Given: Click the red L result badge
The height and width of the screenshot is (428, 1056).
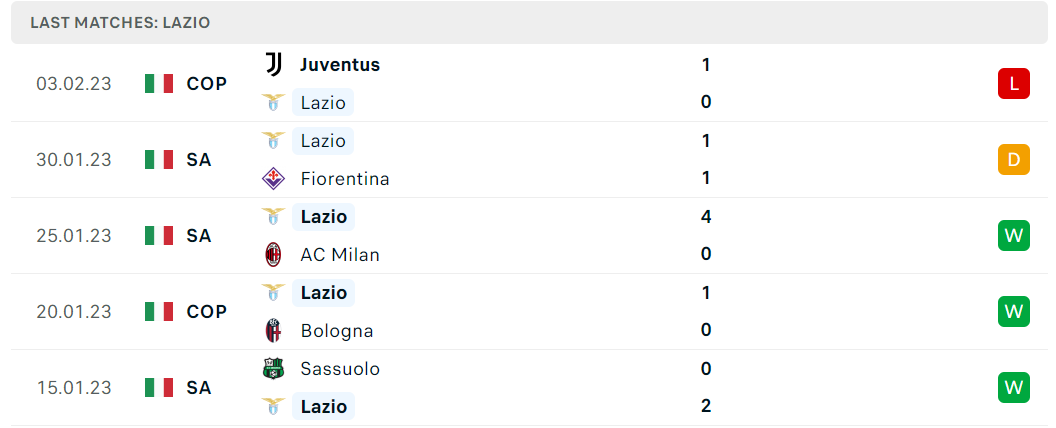Looking at the screenshot, I should pyautogui.click(x=1014, y=83).
